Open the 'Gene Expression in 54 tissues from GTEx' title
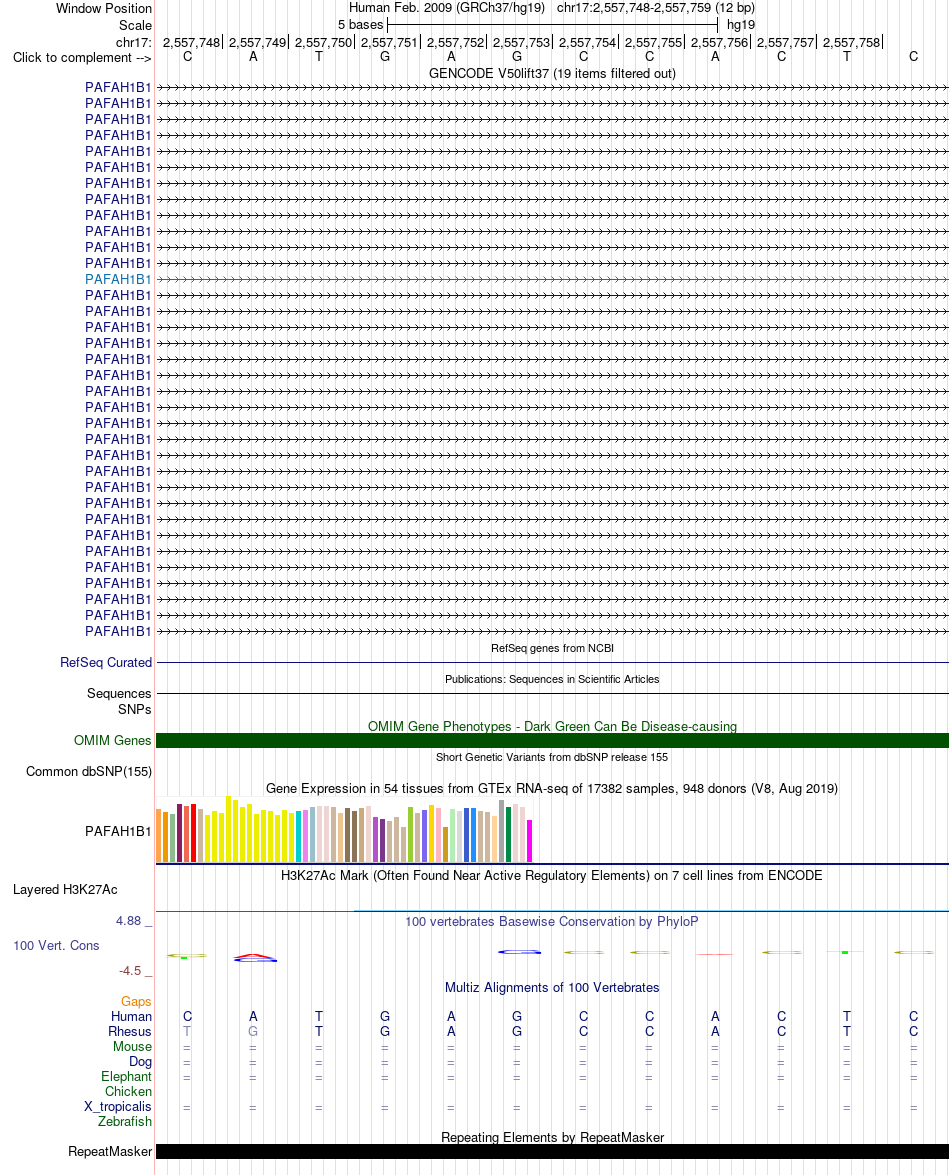This screenshot has width=950, height=1175. [552, 788]
